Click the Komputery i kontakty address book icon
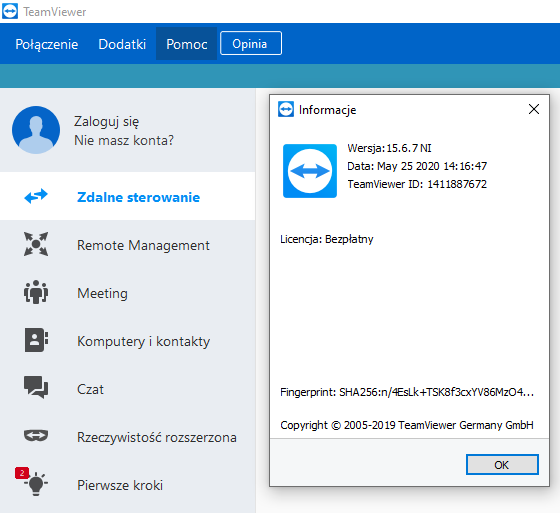 36,340
